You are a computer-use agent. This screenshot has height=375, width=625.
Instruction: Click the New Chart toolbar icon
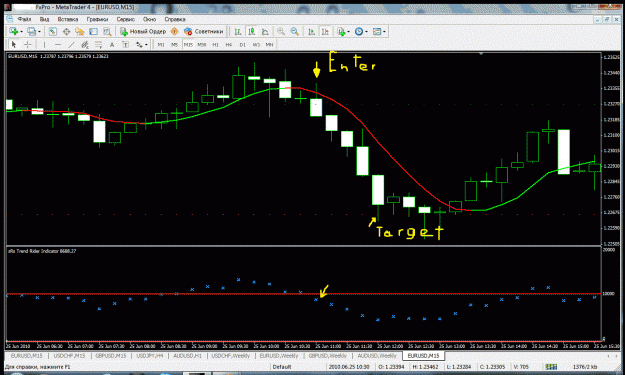click(14, 31)
